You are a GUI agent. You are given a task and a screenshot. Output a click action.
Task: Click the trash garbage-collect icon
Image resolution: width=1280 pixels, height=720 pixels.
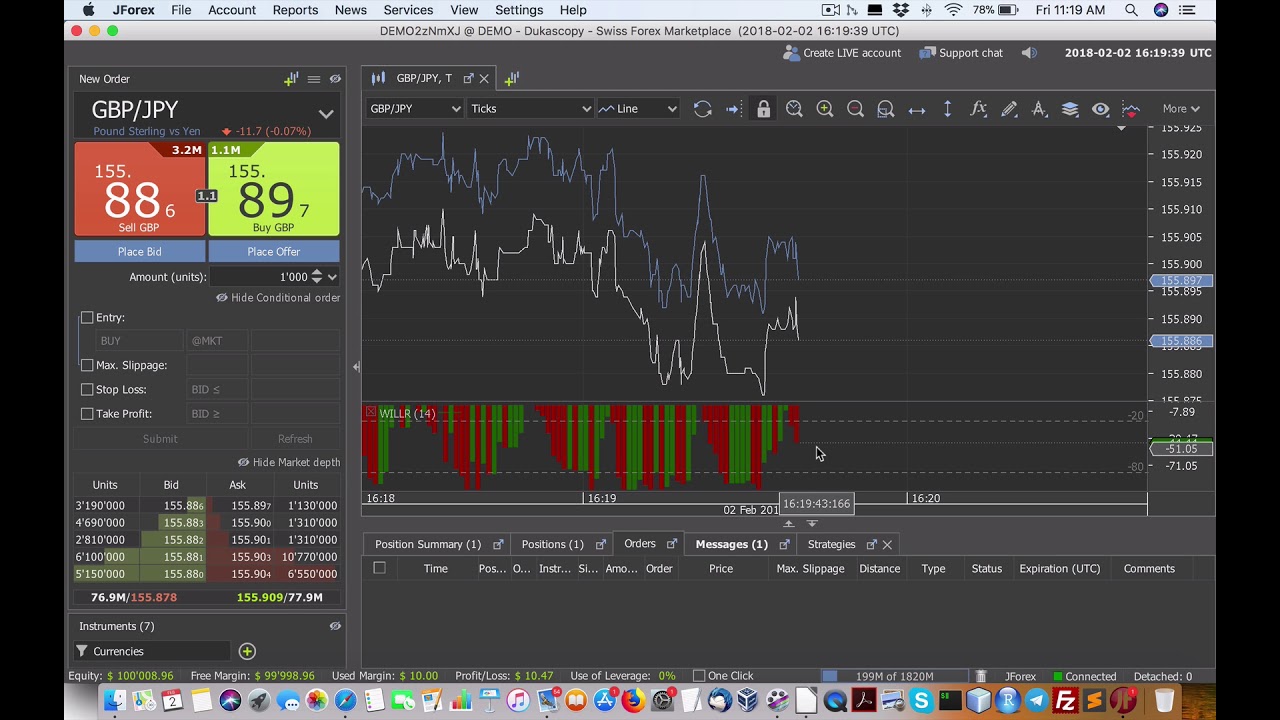pyautogui.click(x=981, y=677)
